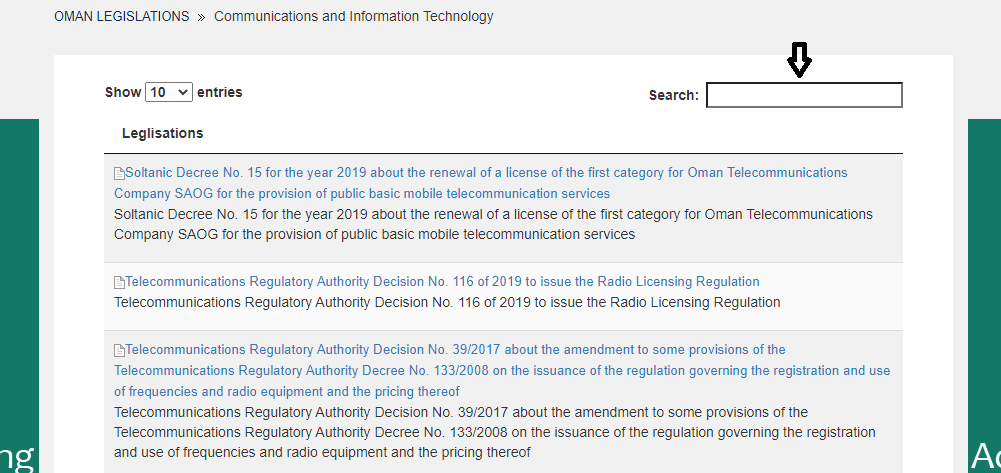Screen dimensions: 1001x473
Task: Click the down arrow above the search box
Action: (799, 61)
